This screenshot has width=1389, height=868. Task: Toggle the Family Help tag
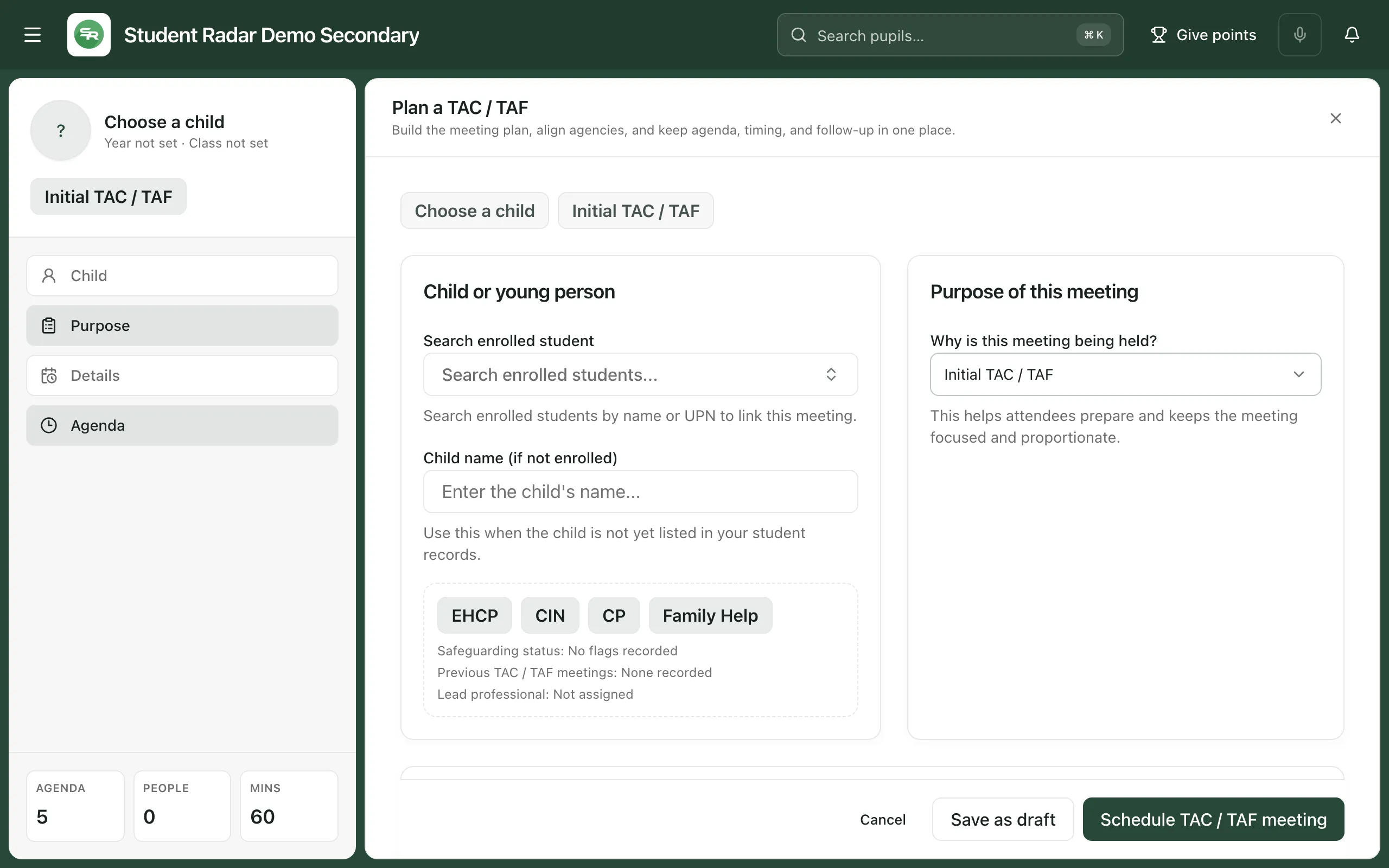(710, 615)
